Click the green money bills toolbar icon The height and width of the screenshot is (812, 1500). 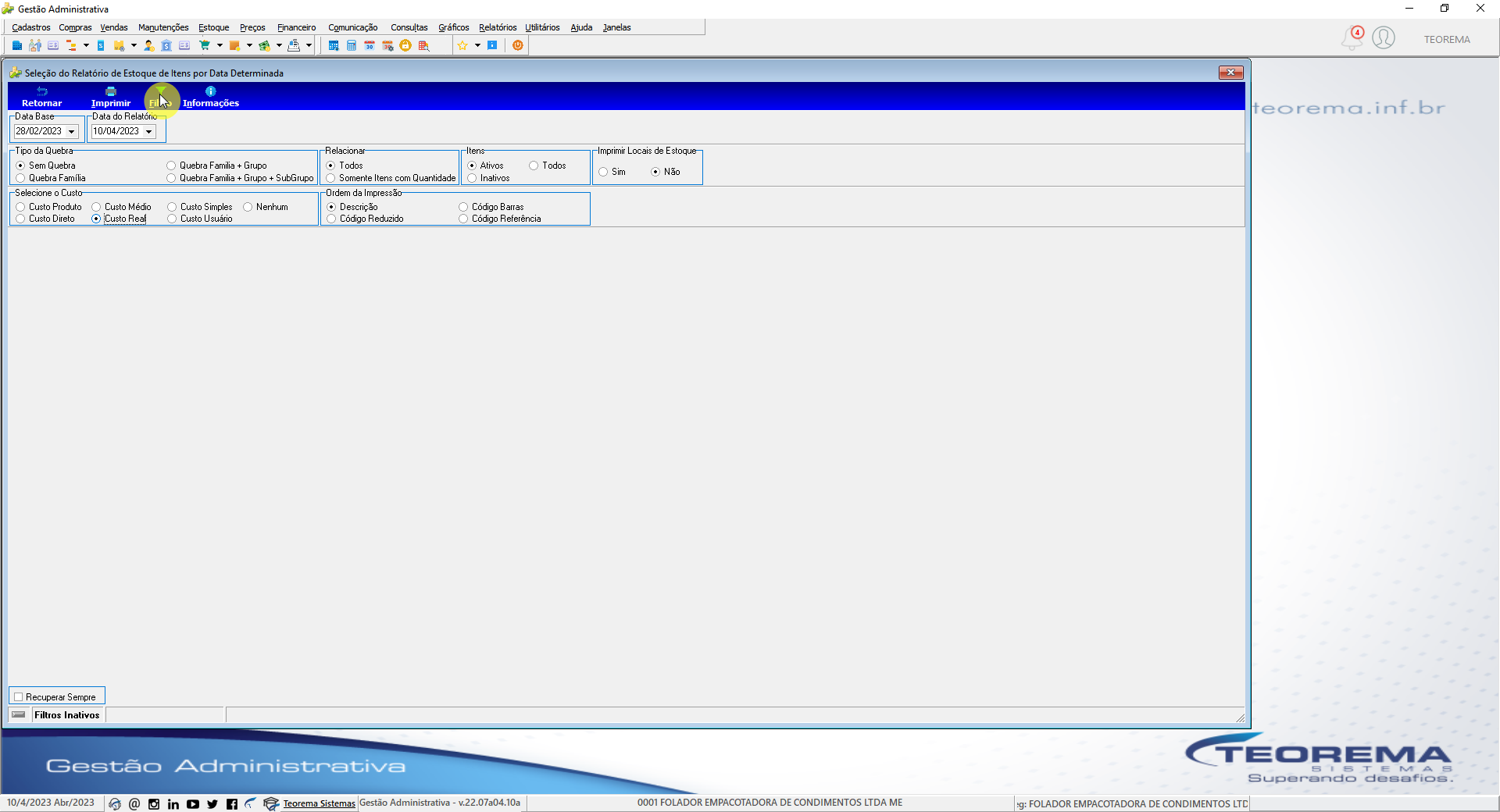[264, 45]
